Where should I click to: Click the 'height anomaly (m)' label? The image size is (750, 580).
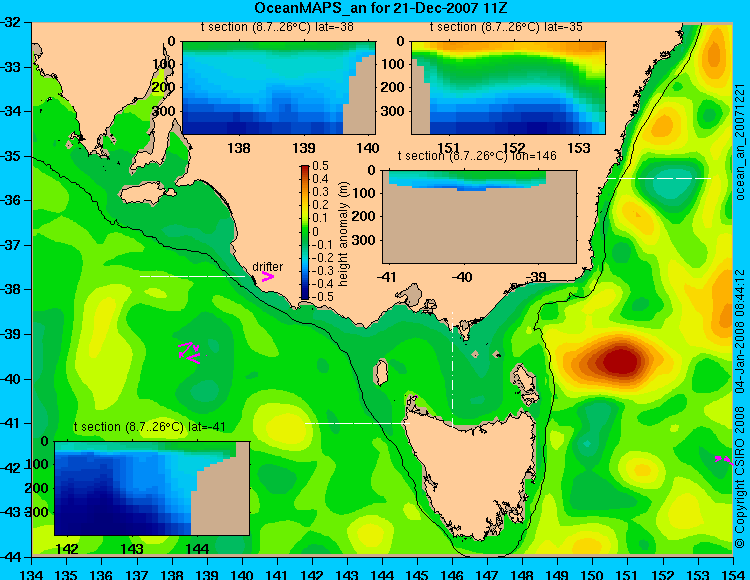click(x=343, y=234)
